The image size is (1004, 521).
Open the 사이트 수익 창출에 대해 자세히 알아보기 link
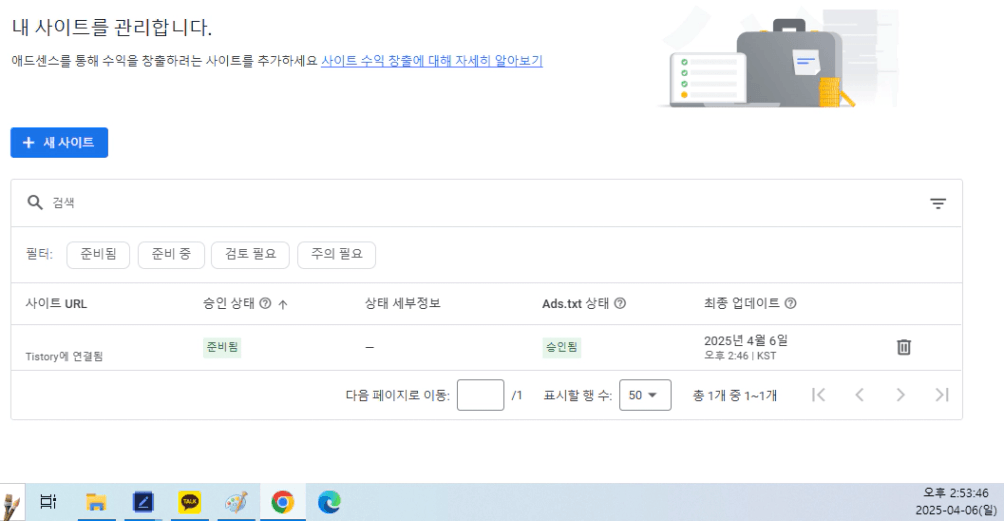pos(432,61)
